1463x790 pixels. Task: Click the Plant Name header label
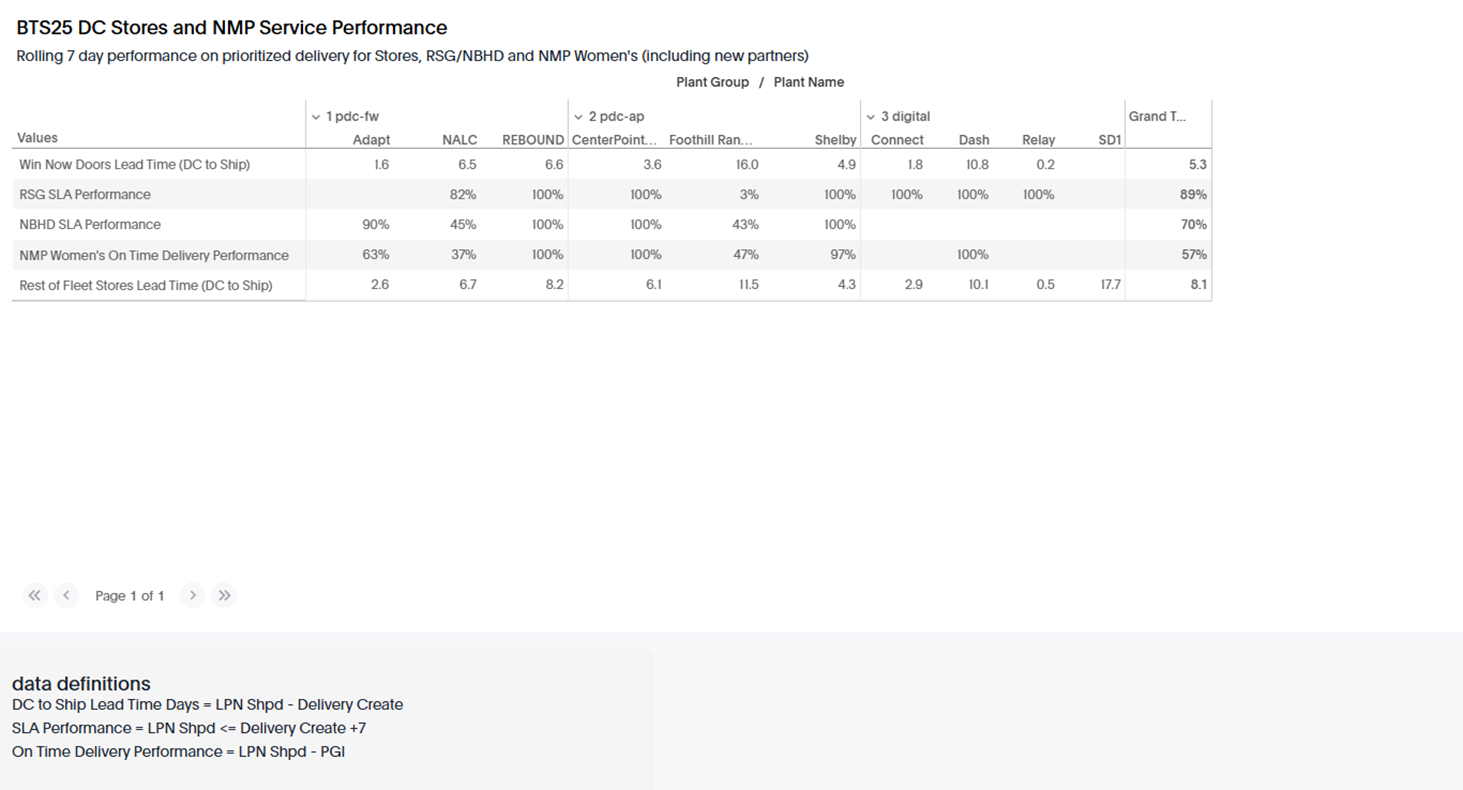point(809,82)
